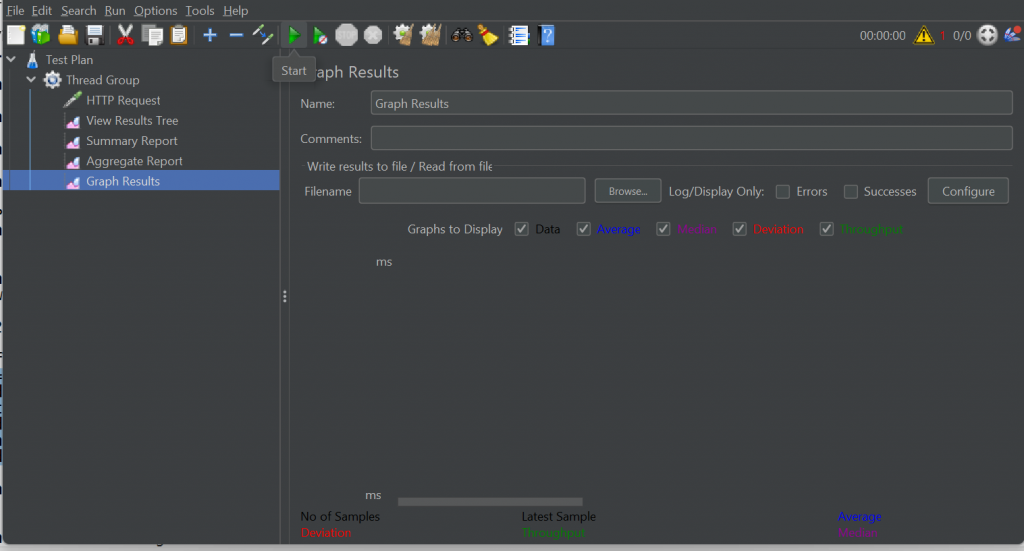Image resolution: width=1024 pixels, height=551 pixels.
Task: Click the blue plus Expand All icon
Action: (209, 36)
